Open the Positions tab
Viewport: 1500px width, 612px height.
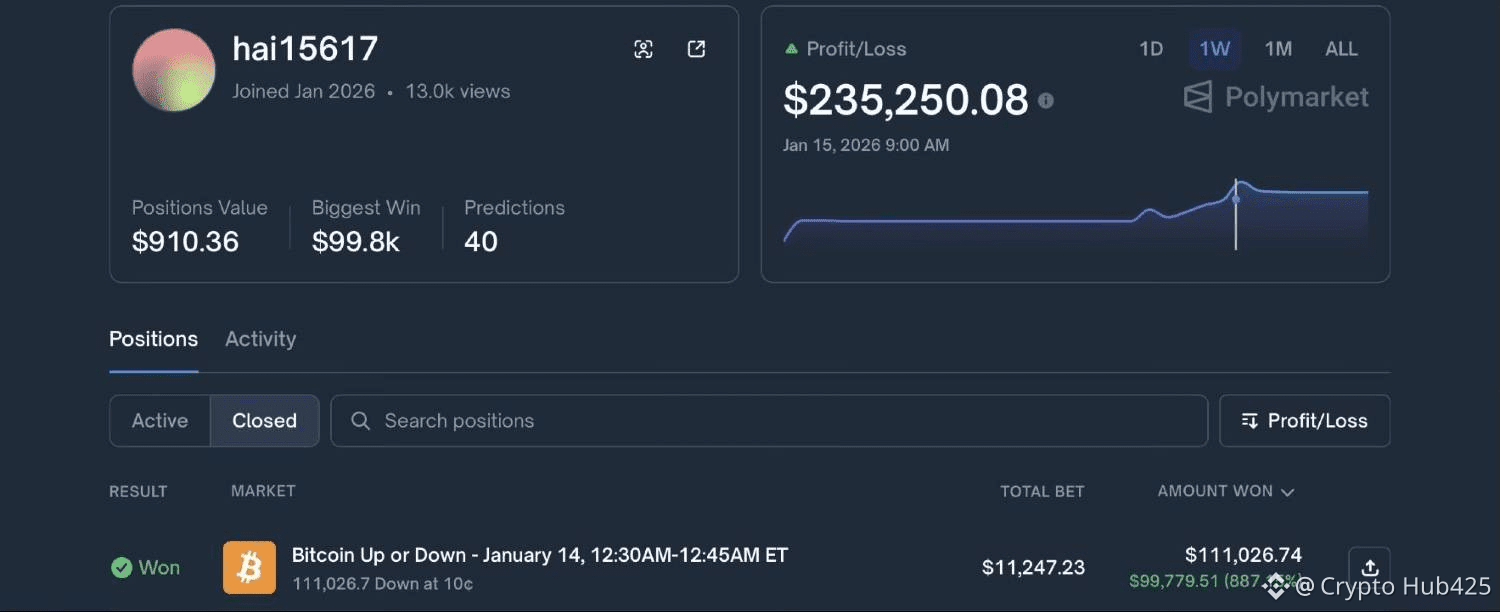click(153, 339)
